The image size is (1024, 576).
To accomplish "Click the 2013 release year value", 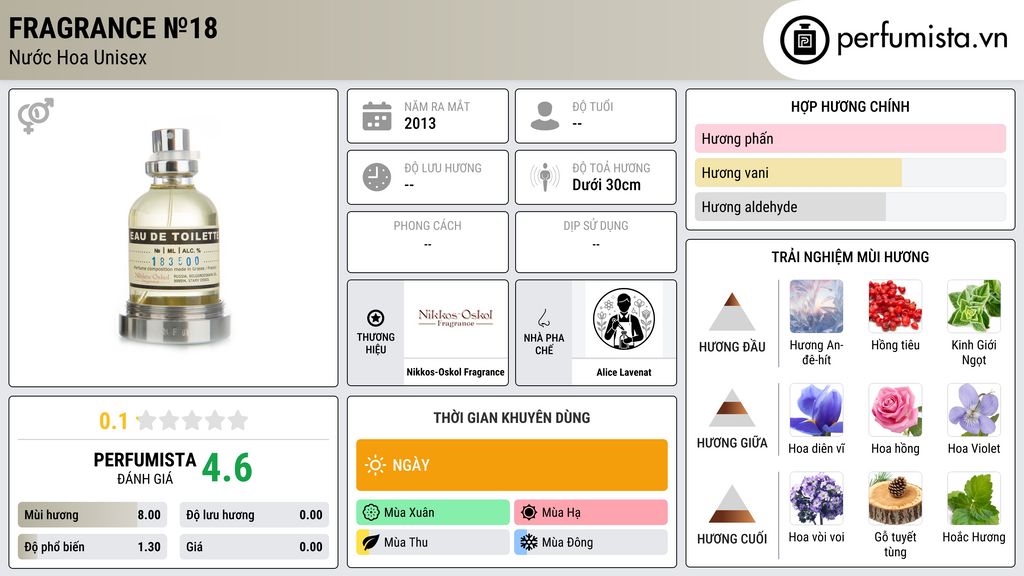I will coord(420,123).
